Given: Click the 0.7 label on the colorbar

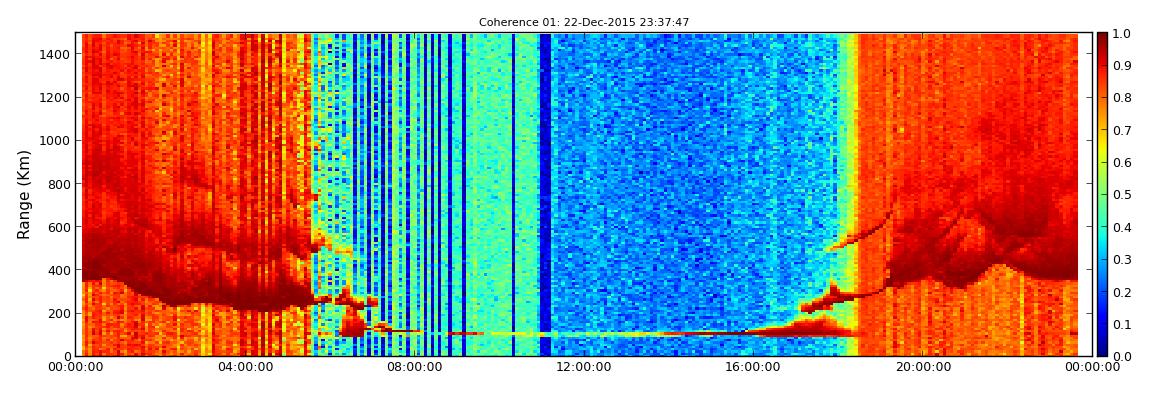Looking at the screenshot, I should 1123,131.
